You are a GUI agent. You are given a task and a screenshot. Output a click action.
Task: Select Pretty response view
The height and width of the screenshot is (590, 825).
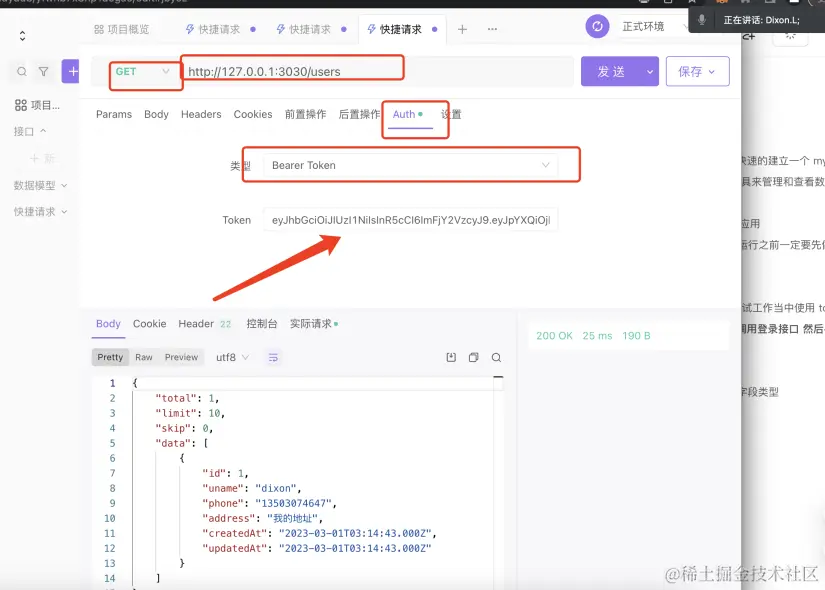(x=110, y=357)
